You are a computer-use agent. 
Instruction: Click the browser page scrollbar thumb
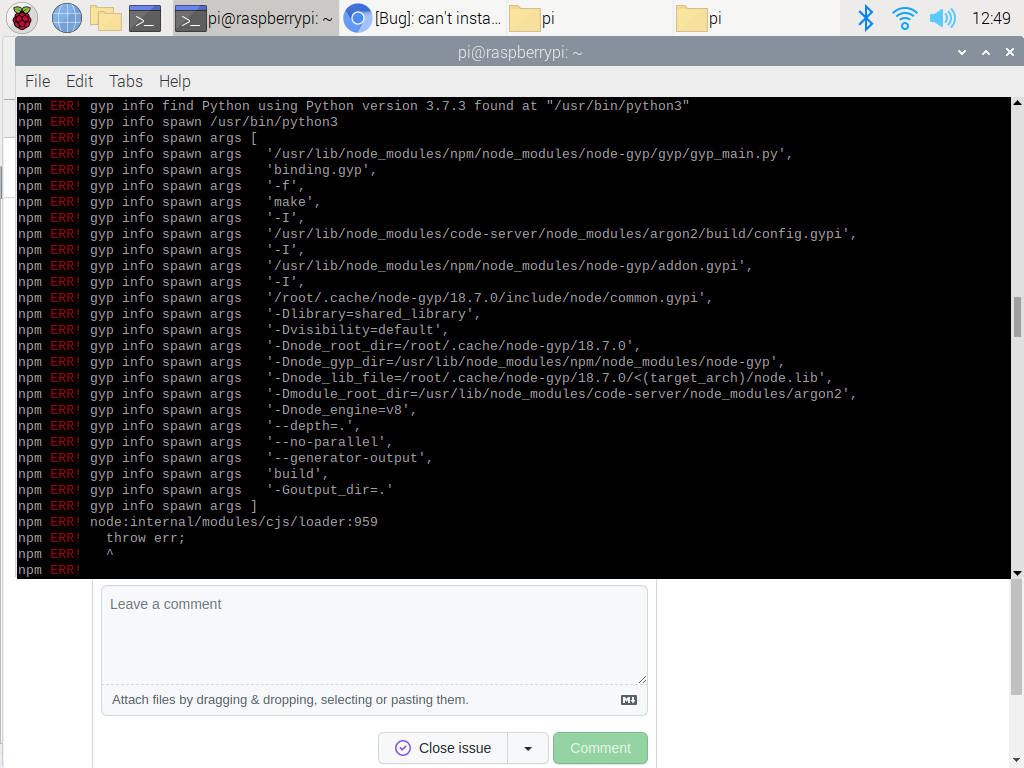(x=1017, y=637)
